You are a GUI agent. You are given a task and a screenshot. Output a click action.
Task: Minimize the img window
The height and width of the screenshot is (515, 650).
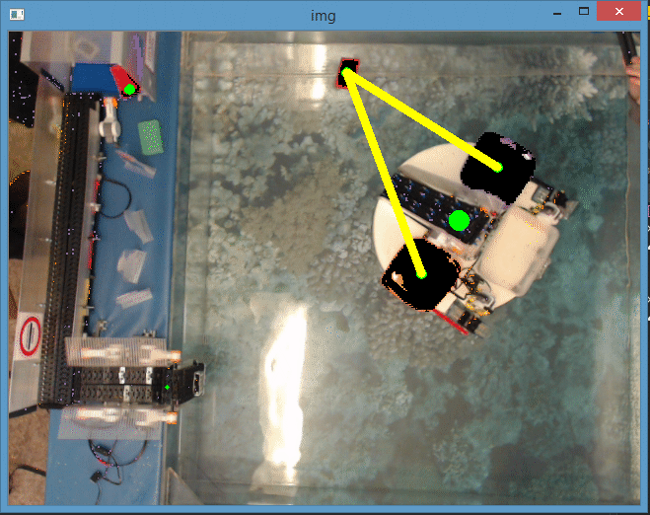pyautogui.click(x=555, y=11)
